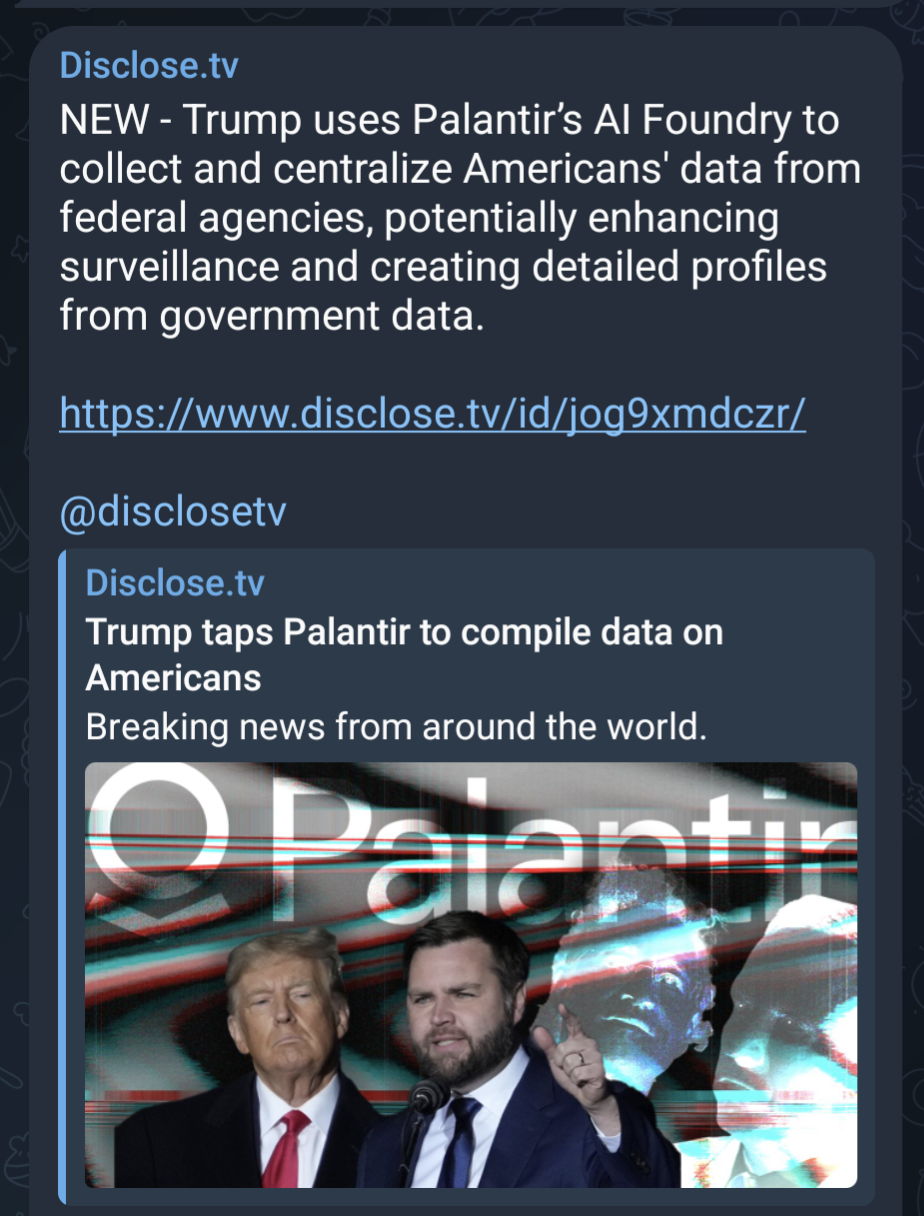Viewport: 924px width, 1216px height.
Task: Click the microphone in the preview photo
Action: pyautogui.click(x=427, y=1098)
